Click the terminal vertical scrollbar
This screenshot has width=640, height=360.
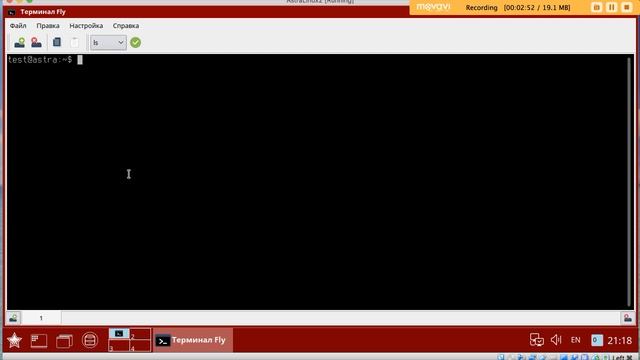[629, 182]
